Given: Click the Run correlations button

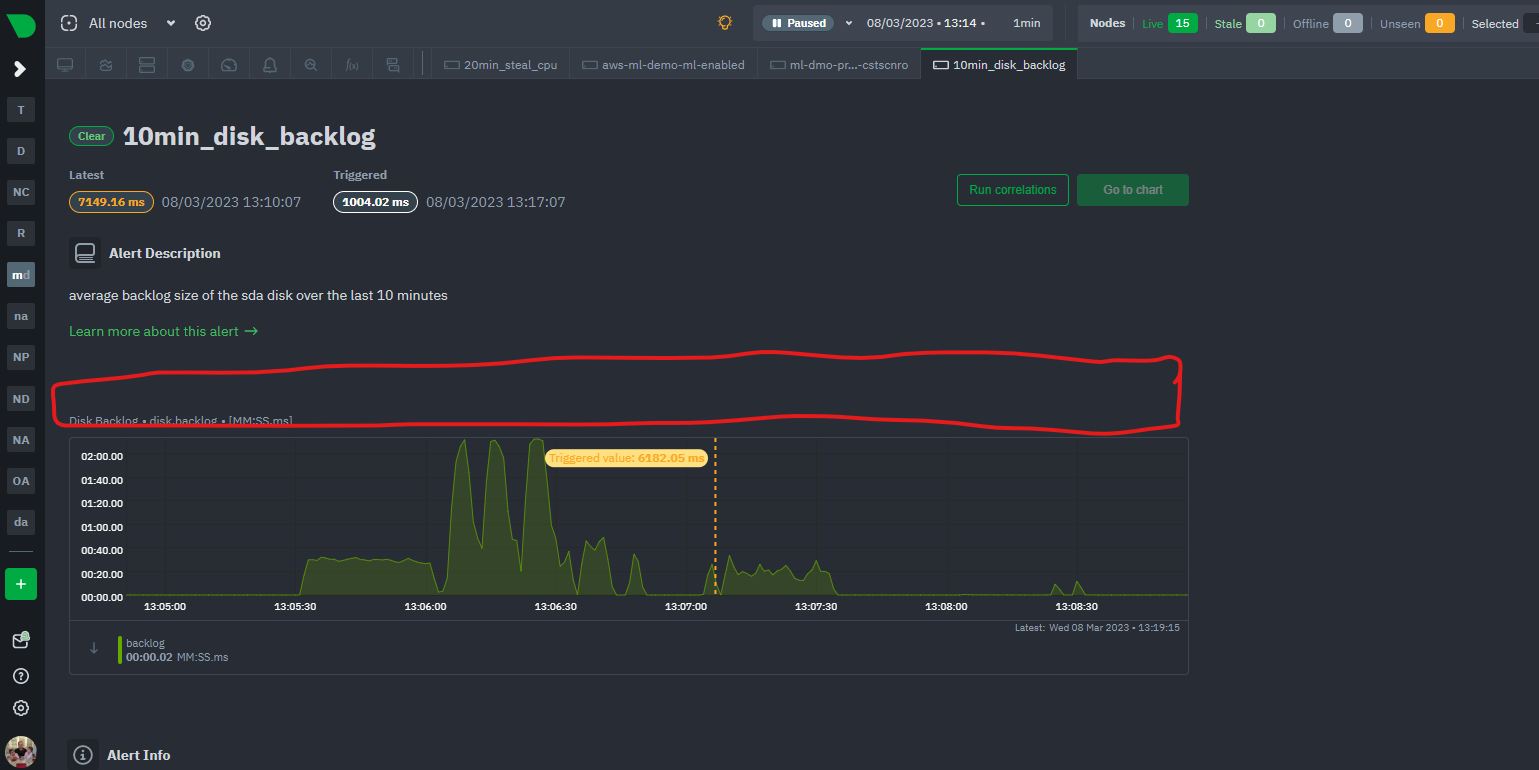Looking at the screenshot, I should coord(1012,189).
